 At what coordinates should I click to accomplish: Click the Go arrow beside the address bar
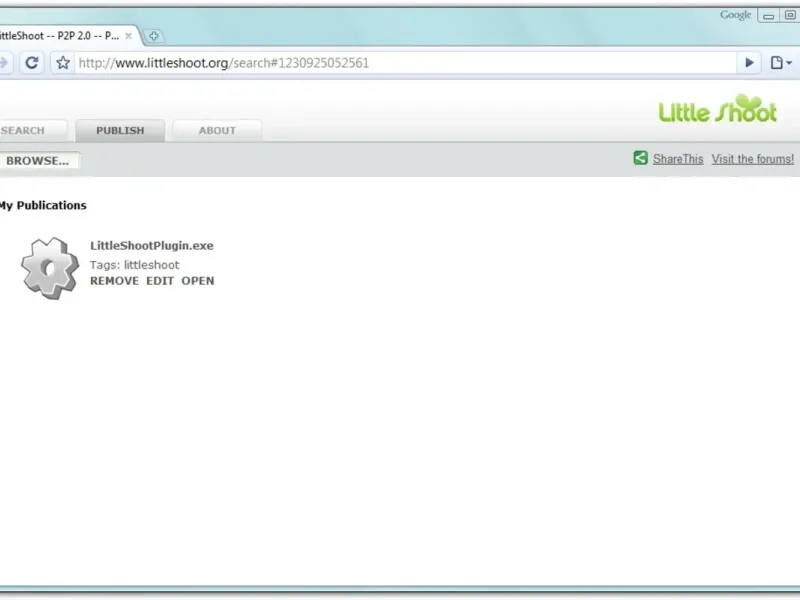(x=749, y=63)
